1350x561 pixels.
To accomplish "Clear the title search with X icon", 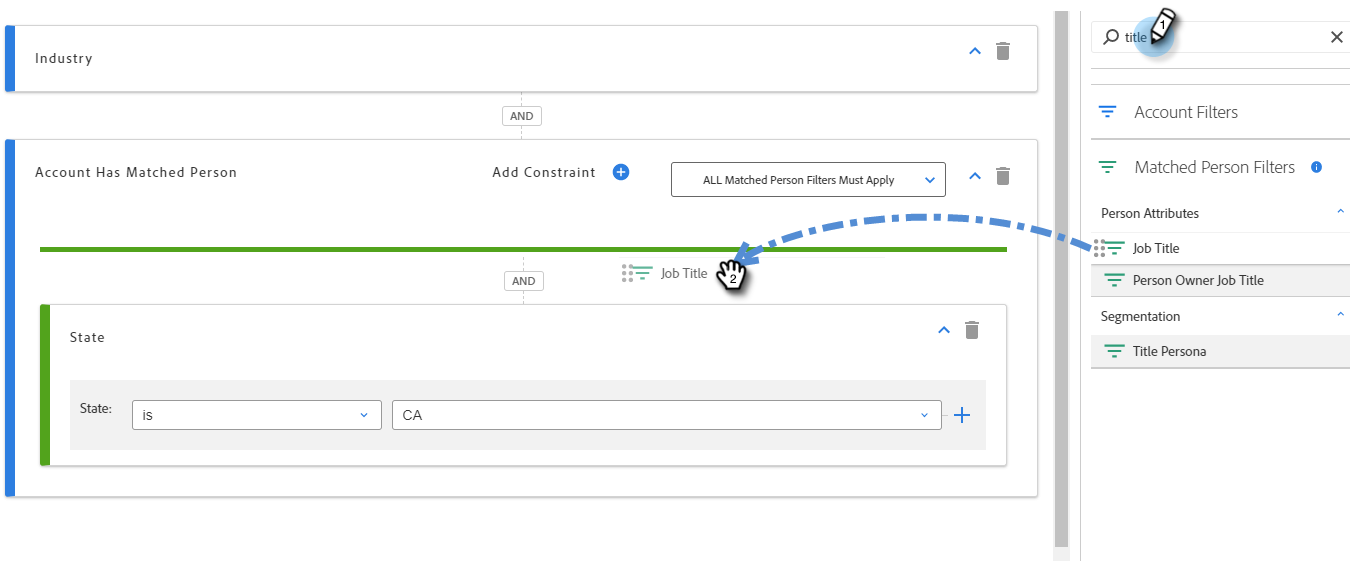I will 1336,37.
